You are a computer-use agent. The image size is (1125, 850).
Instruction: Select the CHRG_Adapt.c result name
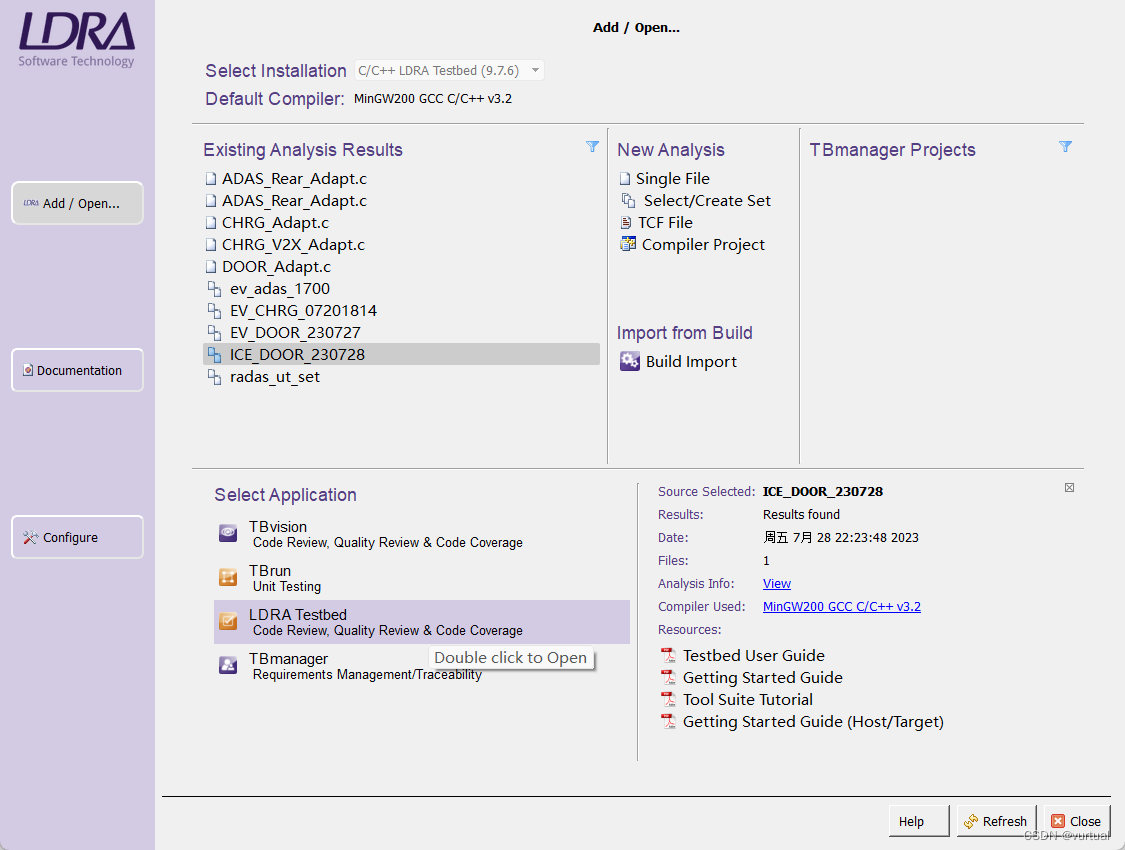[x=276, y=222]
